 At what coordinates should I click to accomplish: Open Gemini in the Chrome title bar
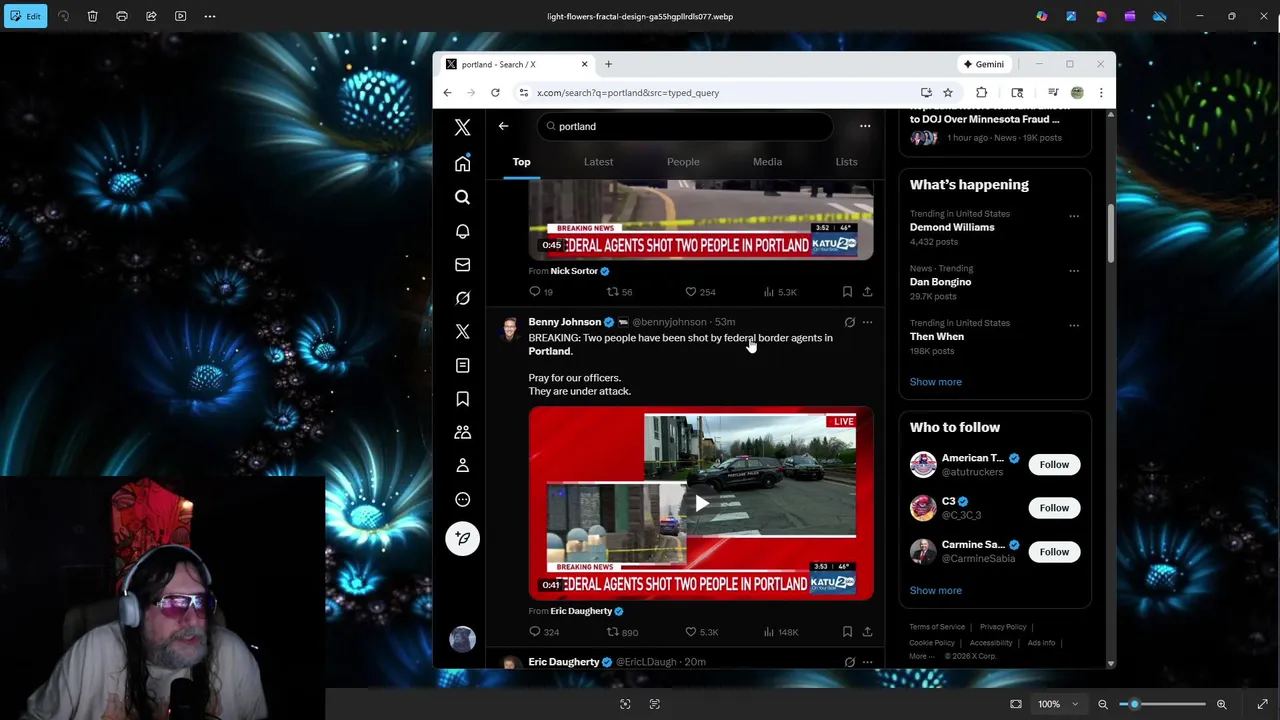(x=983, y=64)
